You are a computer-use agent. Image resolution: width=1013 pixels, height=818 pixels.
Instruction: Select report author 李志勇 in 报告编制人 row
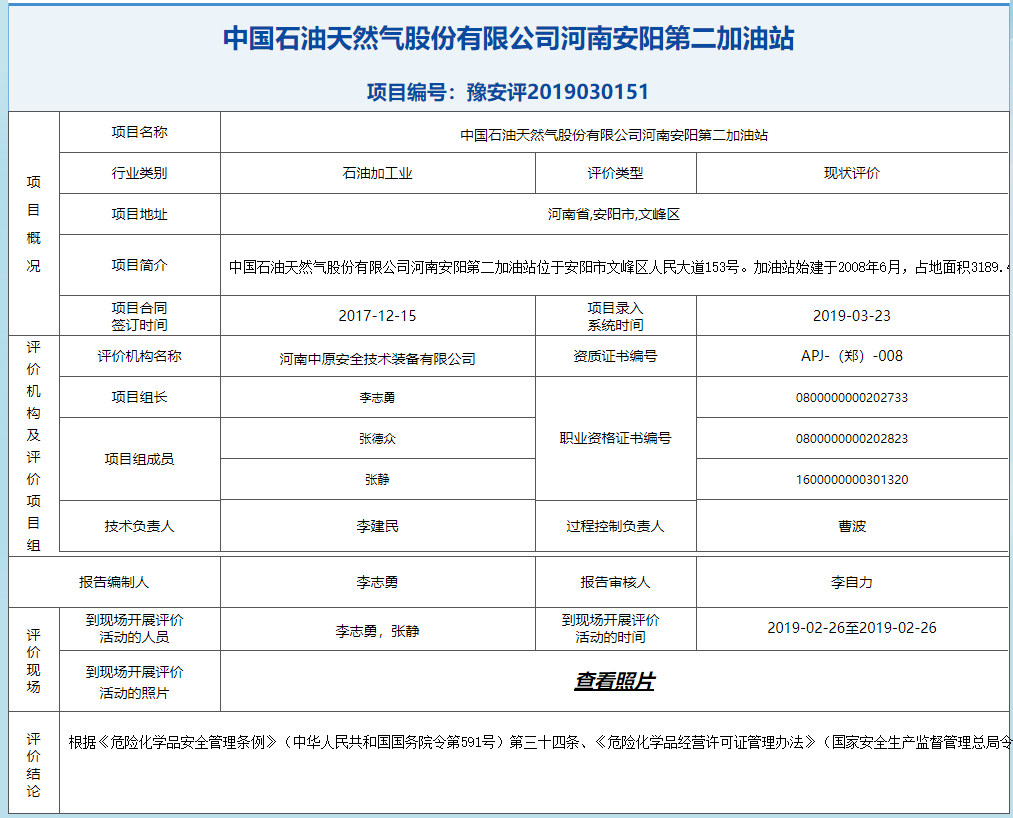(x=377, y=582)
